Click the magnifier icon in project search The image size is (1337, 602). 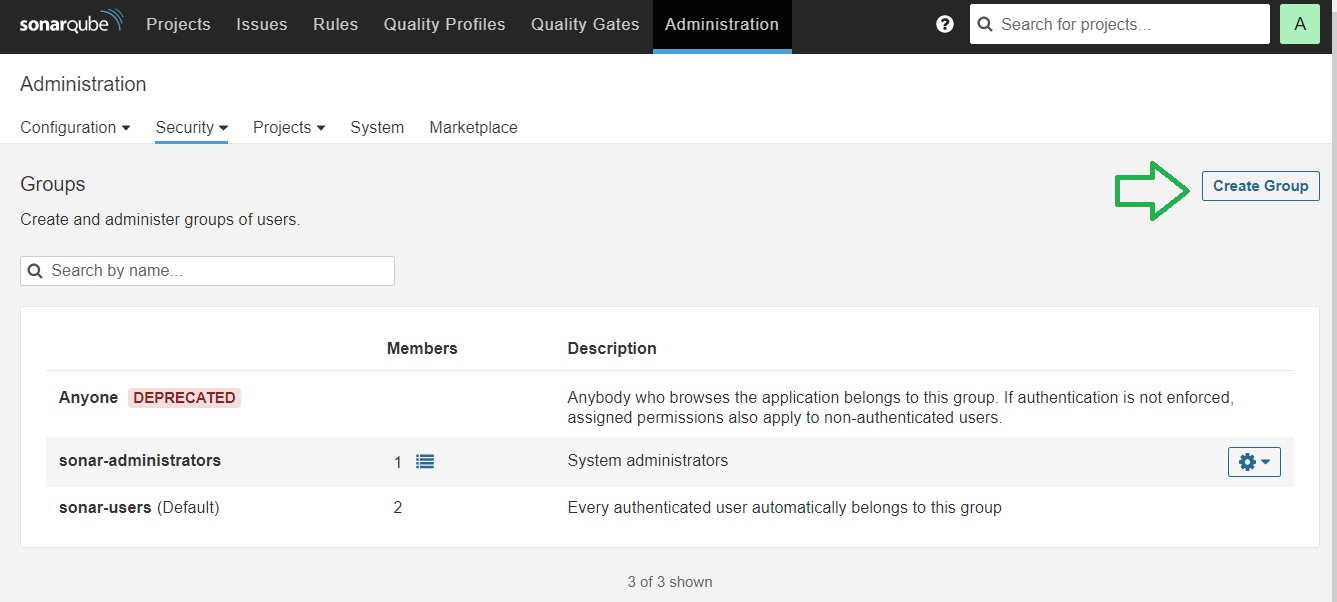pos(985,25)
